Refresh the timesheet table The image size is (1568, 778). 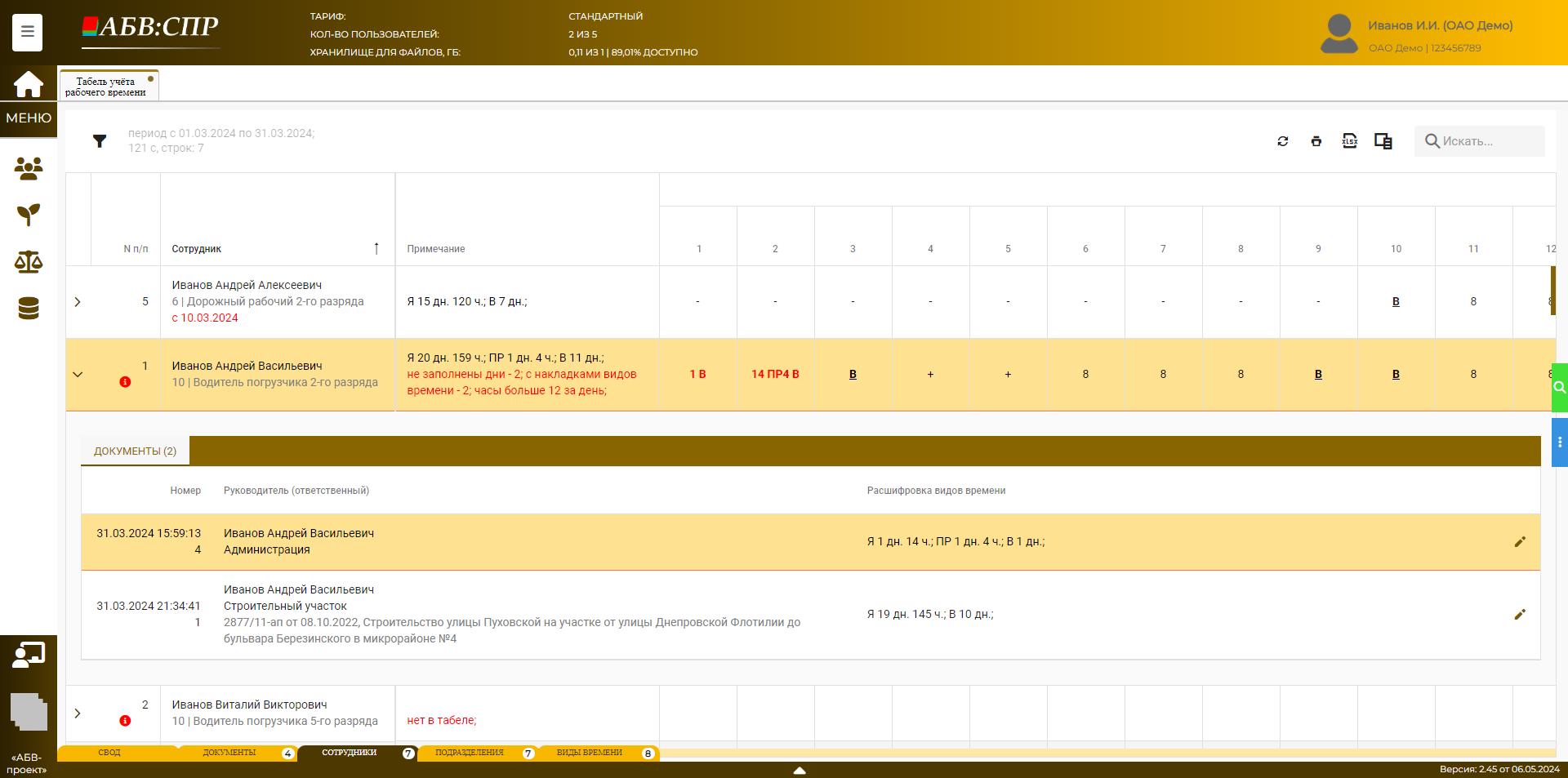pyautogui.click(x=1282, y=141)
